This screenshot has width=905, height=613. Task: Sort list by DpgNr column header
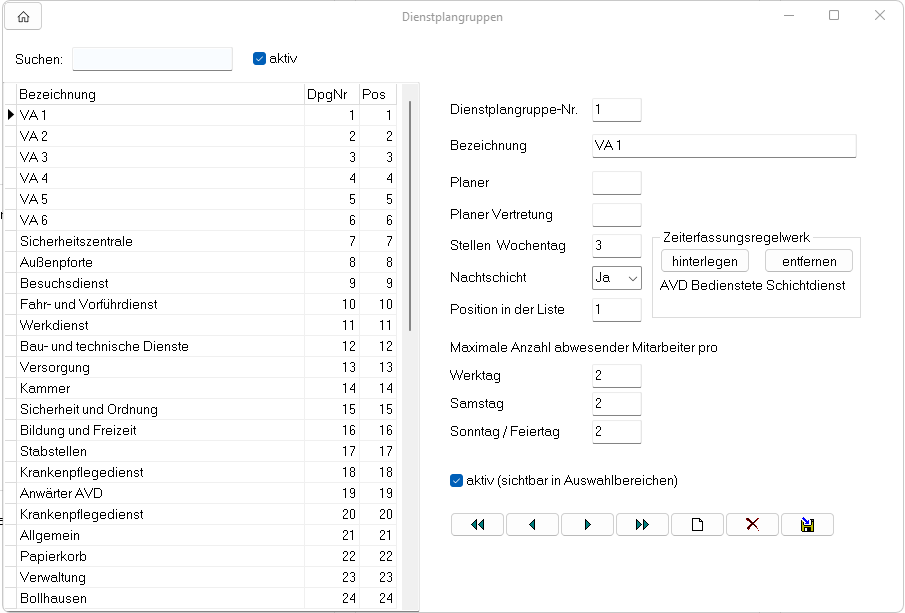pos(330,94)
